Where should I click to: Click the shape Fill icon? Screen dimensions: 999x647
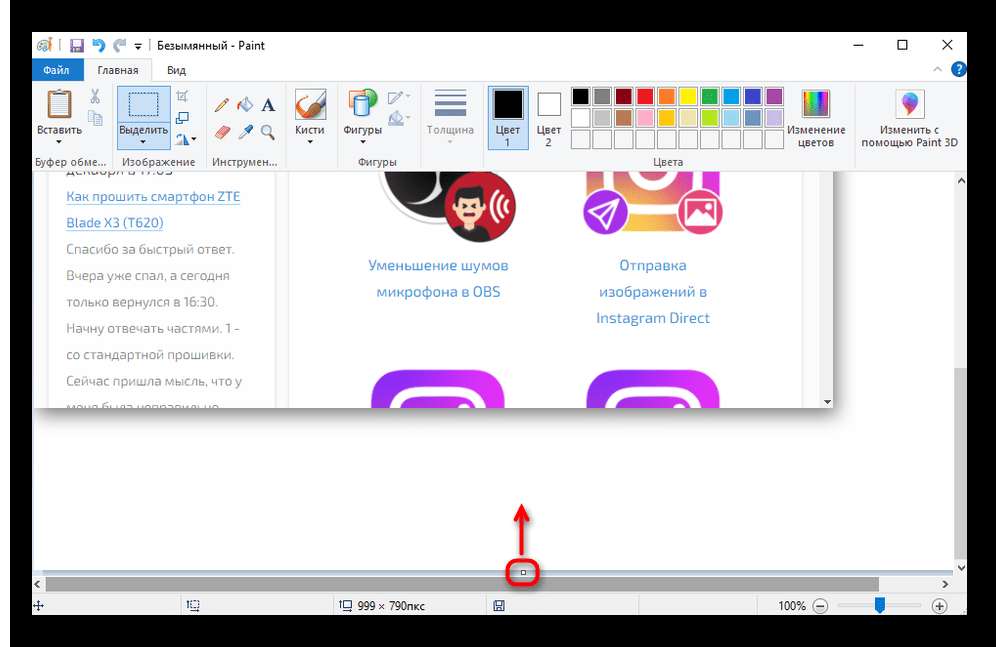396,118
